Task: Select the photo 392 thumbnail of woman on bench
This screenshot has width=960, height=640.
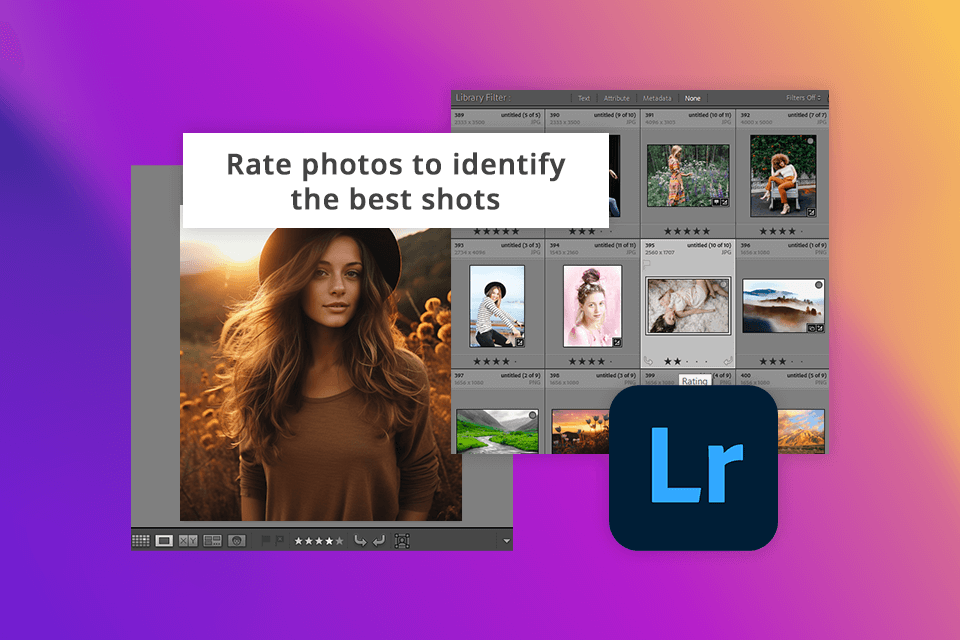Action: (783, 176)
